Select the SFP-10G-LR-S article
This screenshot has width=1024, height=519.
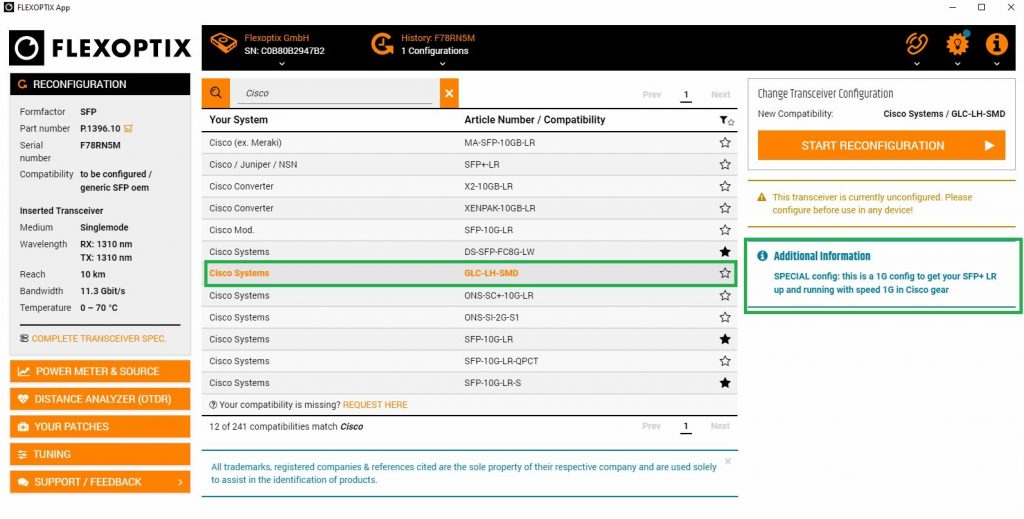[492, 383]
